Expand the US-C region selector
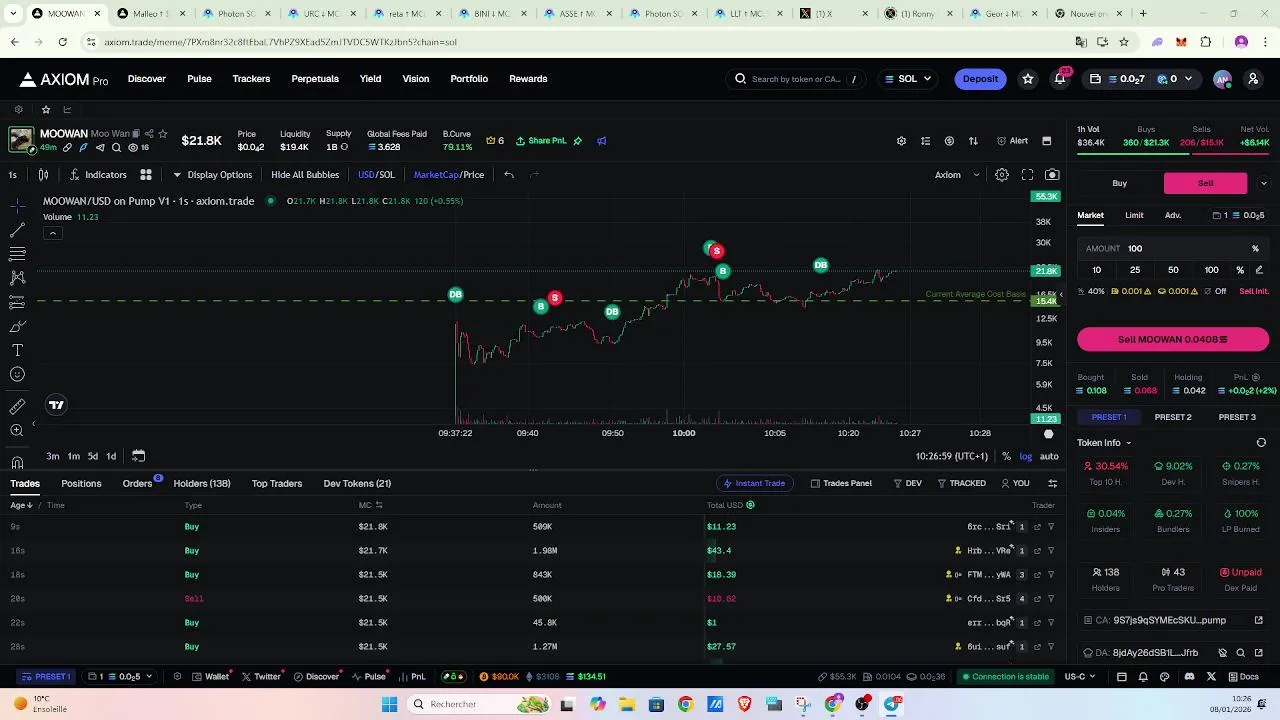The height and width of the screenshot is (720, 1280). [1080, 677]
